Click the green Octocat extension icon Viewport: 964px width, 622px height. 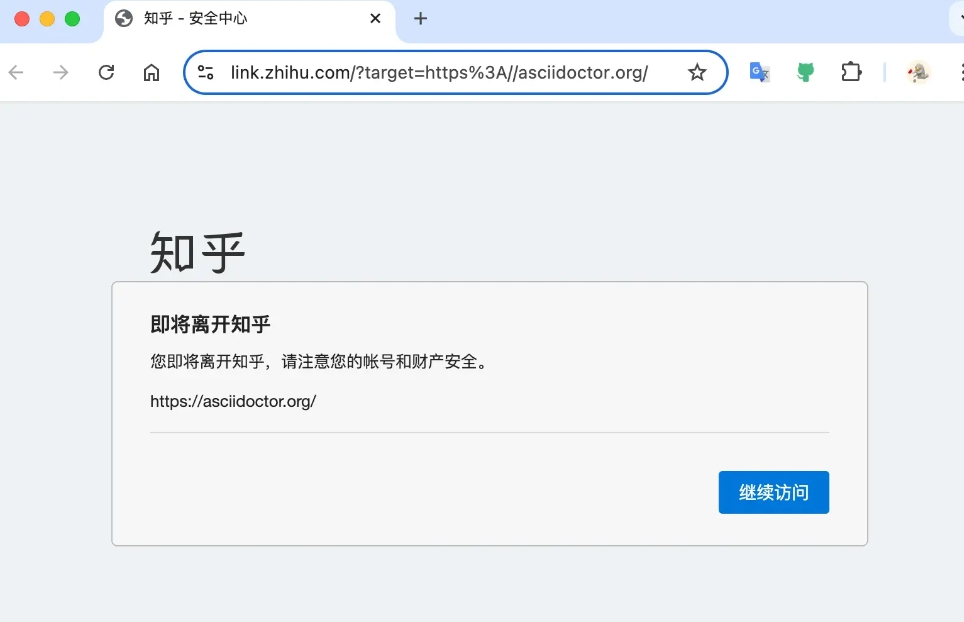pyautogui.click(x=805, y=72)
